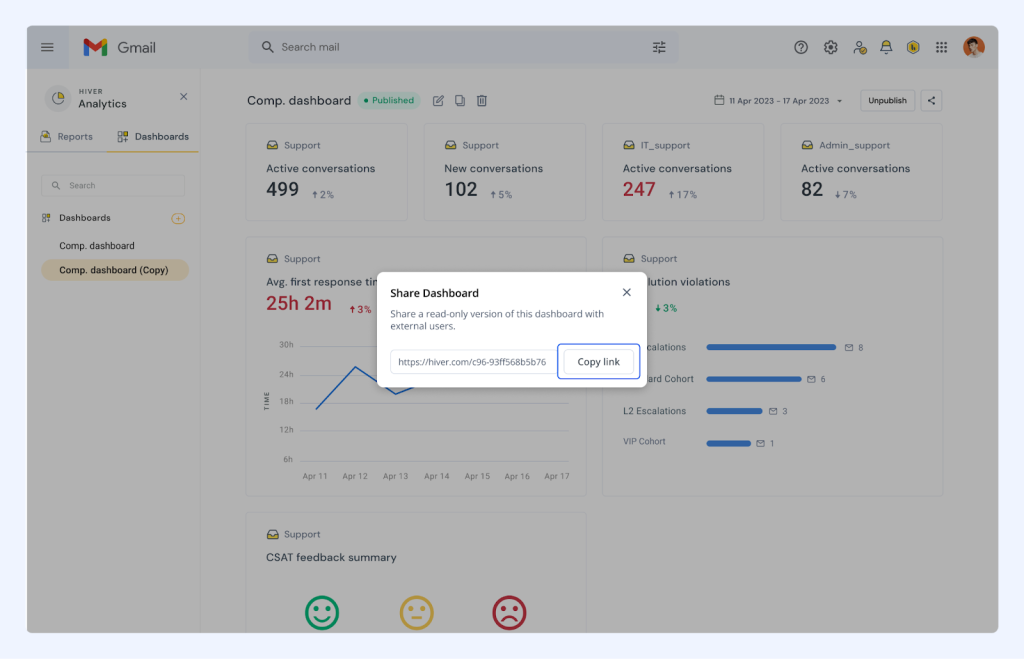Click the Unpublish button
Image resolution: width=1024 pixels, height=659 pixels.
pos(887,100)
